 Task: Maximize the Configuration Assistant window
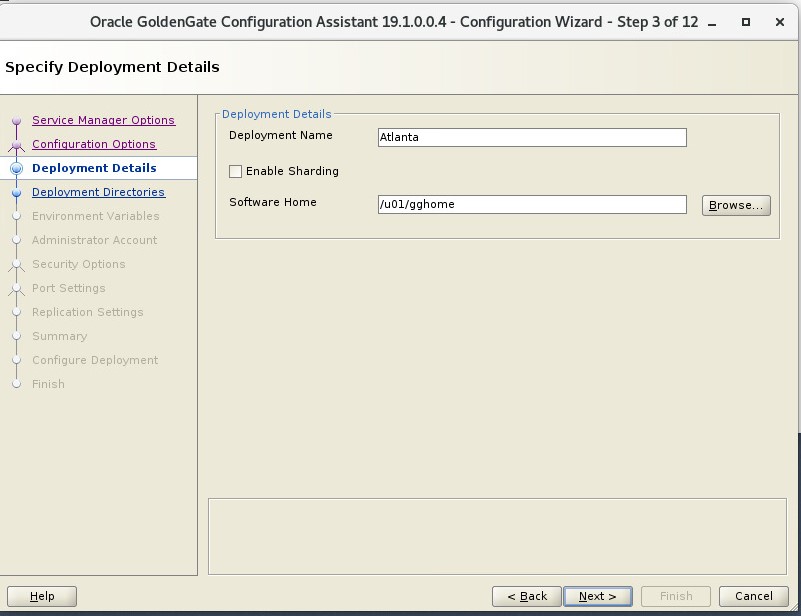(746, 22)
